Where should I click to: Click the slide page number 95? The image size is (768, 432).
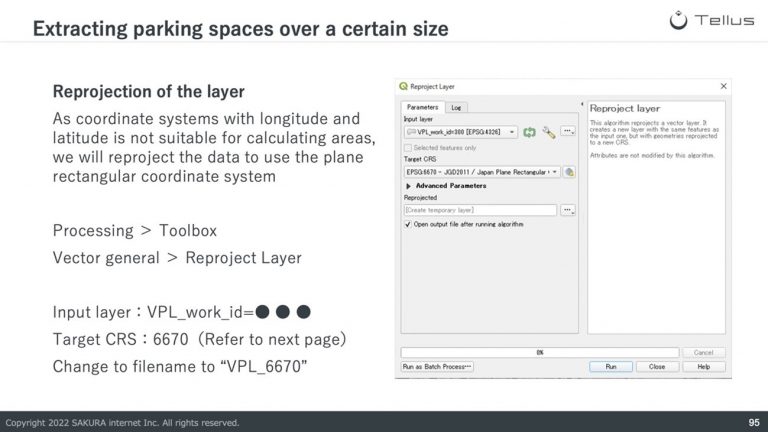coord(754,422)
